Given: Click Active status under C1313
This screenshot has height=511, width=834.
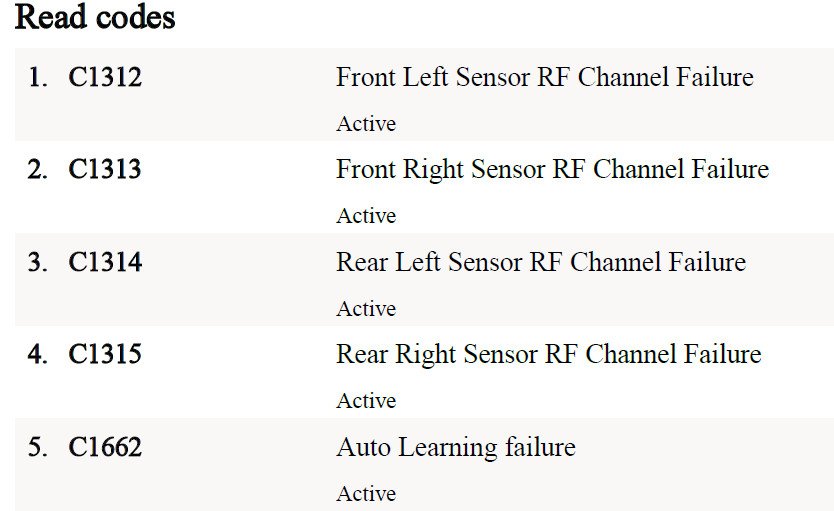Looking at the screenshot, I should [366, 216].
